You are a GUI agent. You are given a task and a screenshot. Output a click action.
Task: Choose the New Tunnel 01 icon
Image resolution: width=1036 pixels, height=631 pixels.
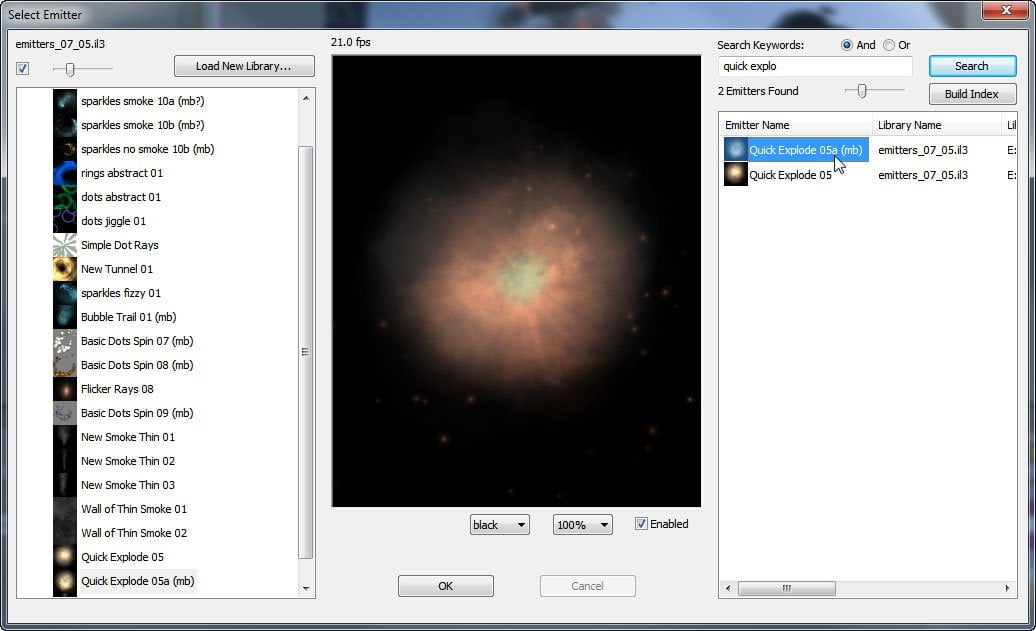coord(65,269)
